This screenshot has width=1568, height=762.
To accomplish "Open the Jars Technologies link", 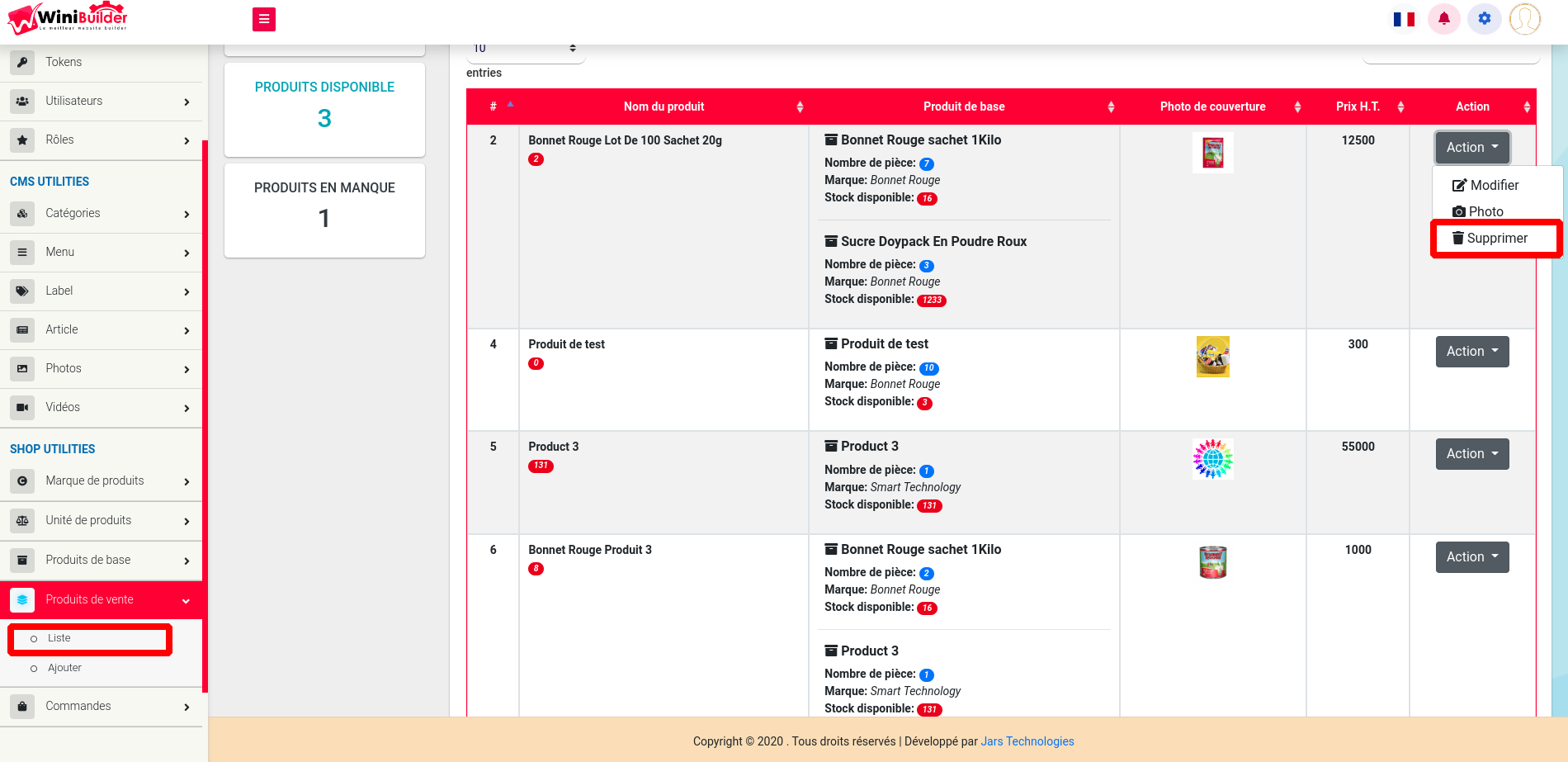I will (x=1027, y=741).
